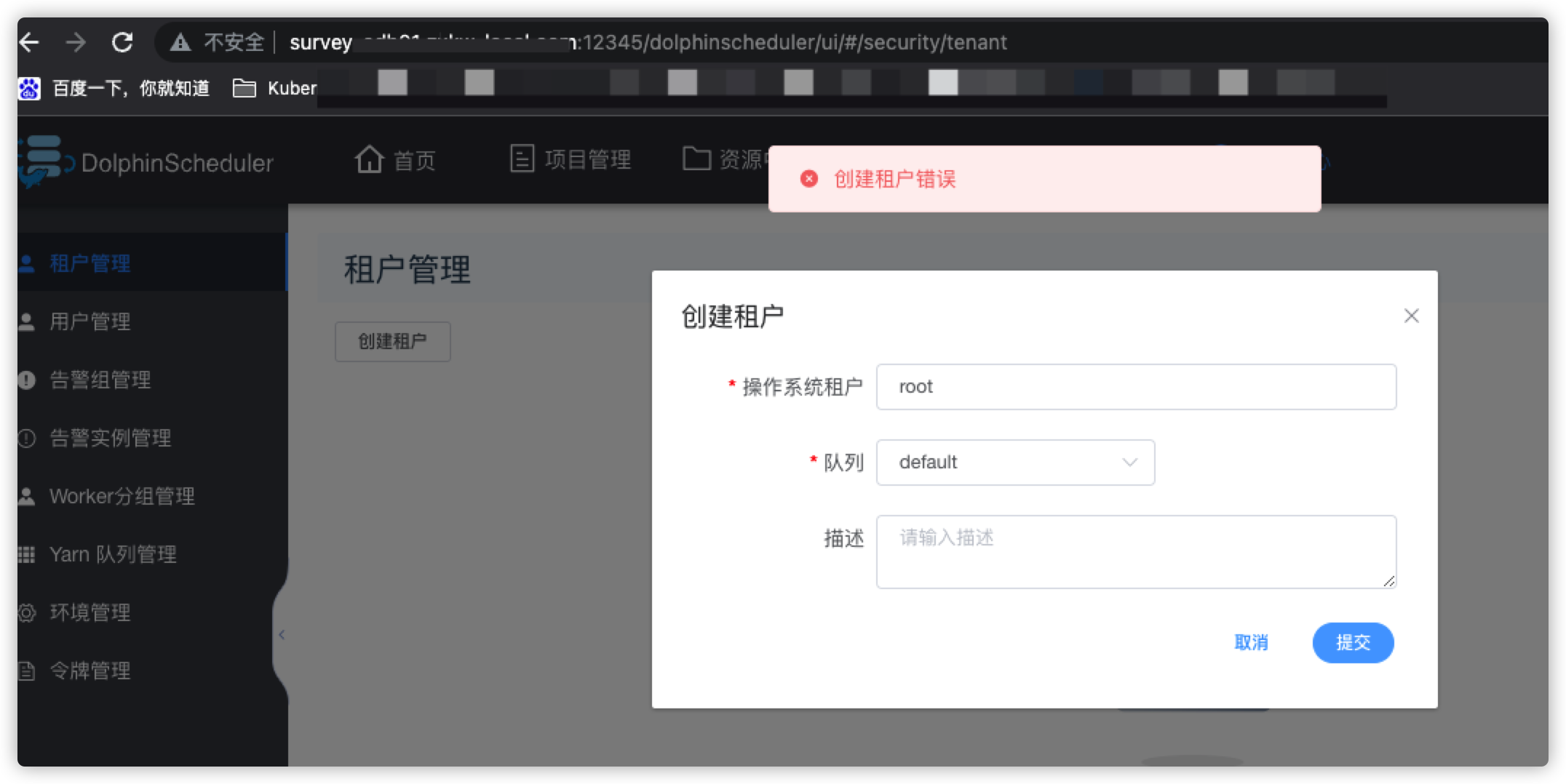Select the Yarn 队列管理 grid icon
1566x784 pixels.
point(26,554)
